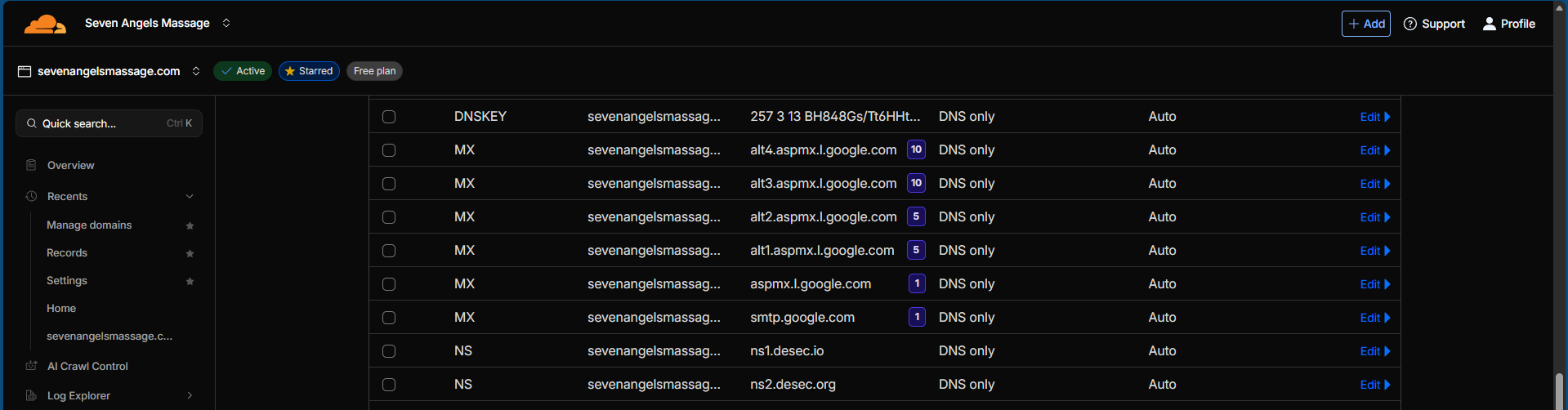Expand the sevenangelsmassage.com domain selector

[x=196, y=71]
